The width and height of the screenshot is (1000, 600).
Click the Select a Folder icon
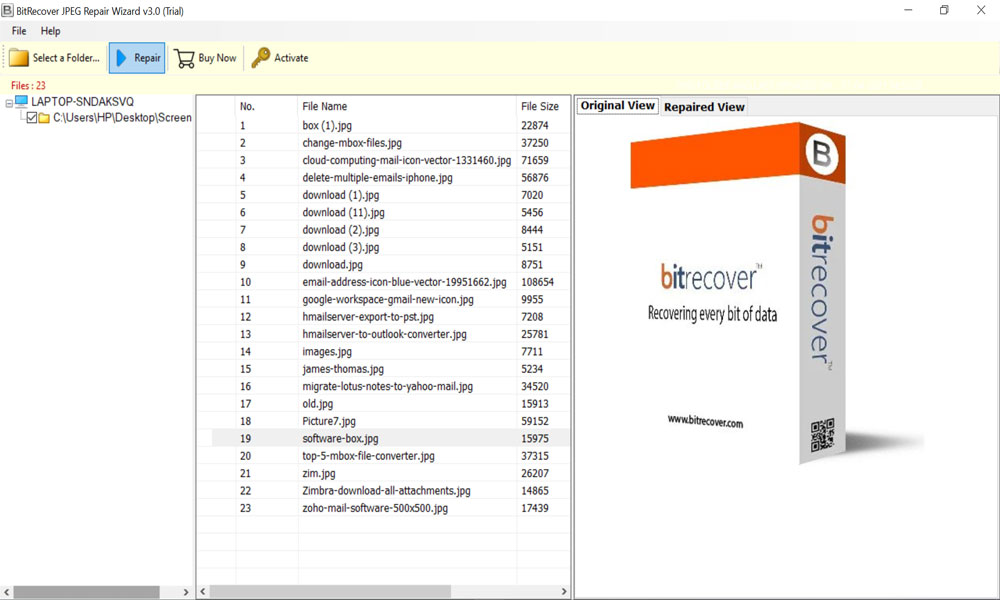pyautogui.click(x=19, y=58)
